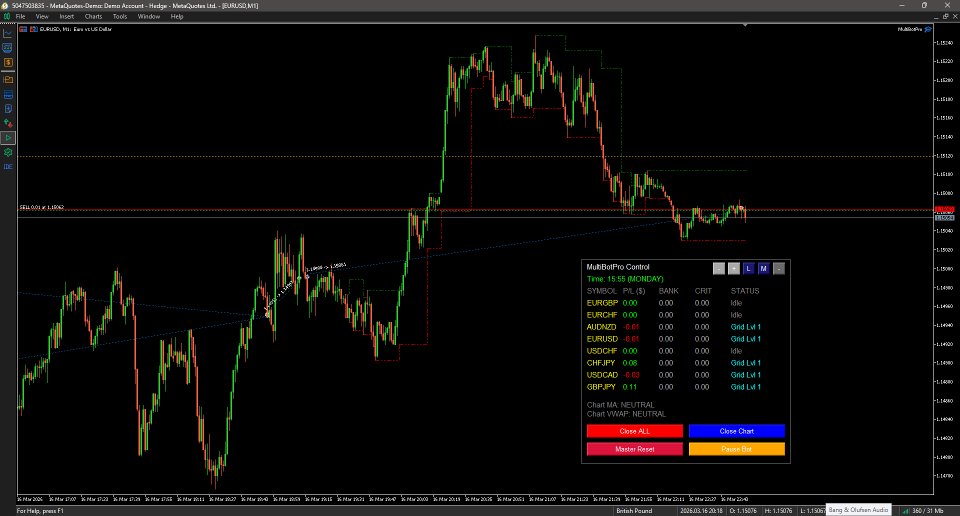Click the Pause Bot orange button
The image size is (960, 516).
(737, 449)
